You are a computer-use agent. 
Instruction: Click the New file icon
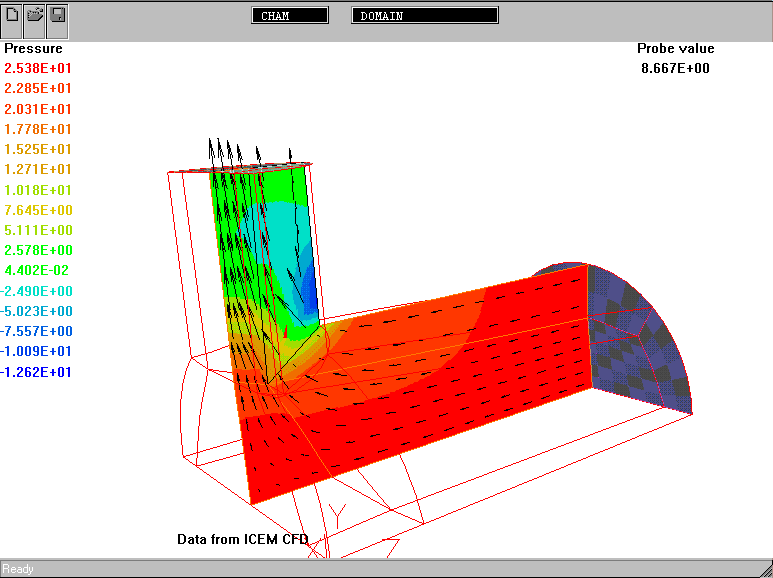tap(13, 16)
